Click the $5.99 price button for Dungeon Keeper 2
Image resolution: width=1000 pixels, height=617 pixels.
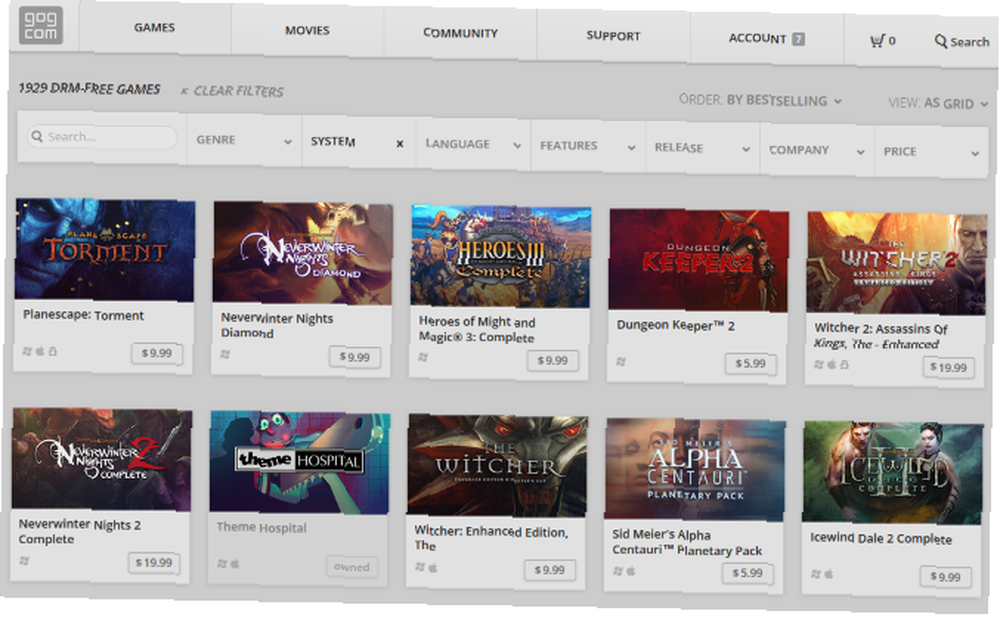pos(751,363)
